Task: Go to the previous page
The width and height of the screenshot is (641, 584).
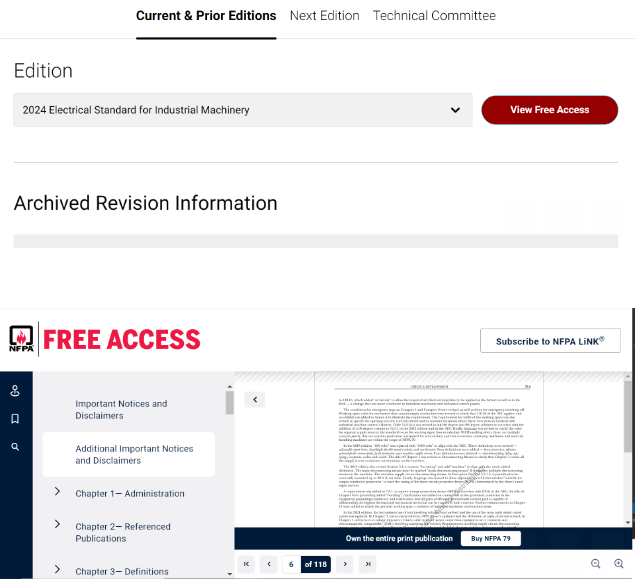Action: pyautogui.click(x=268, y=565)
